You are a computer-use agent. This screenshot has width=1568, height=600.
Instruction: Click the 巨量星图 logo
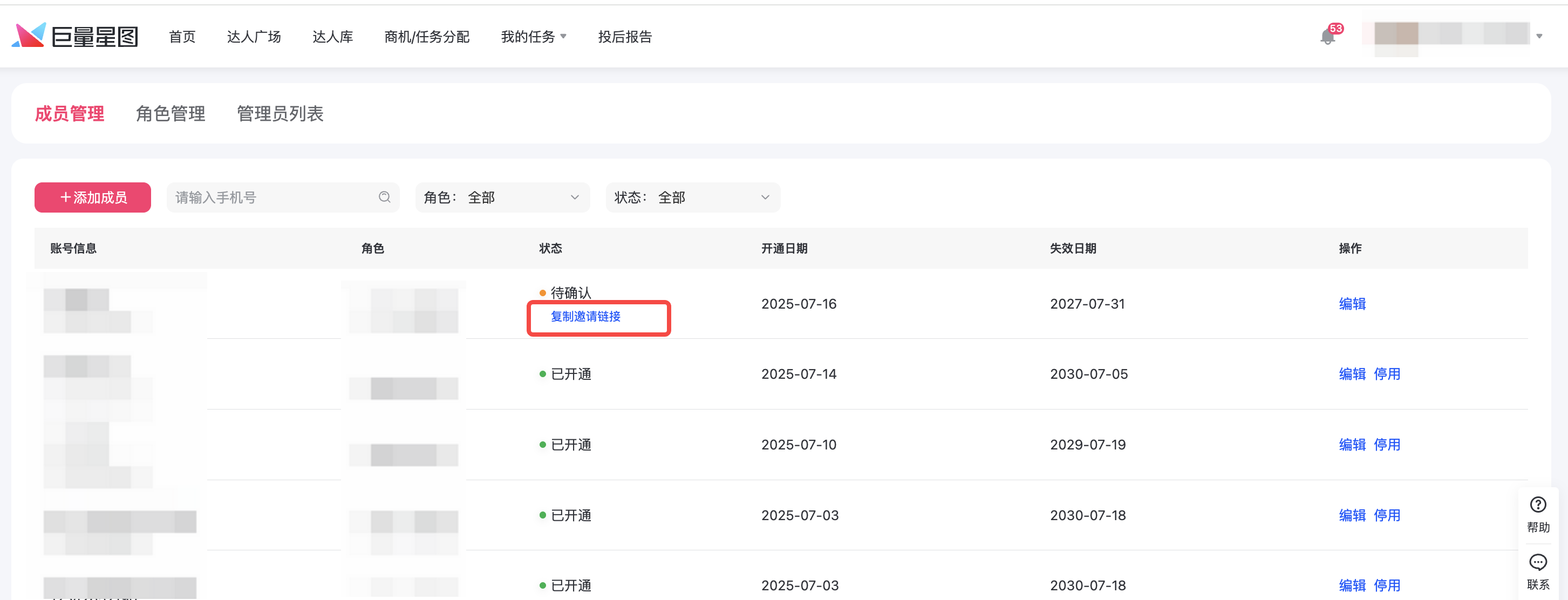point(75,37)
